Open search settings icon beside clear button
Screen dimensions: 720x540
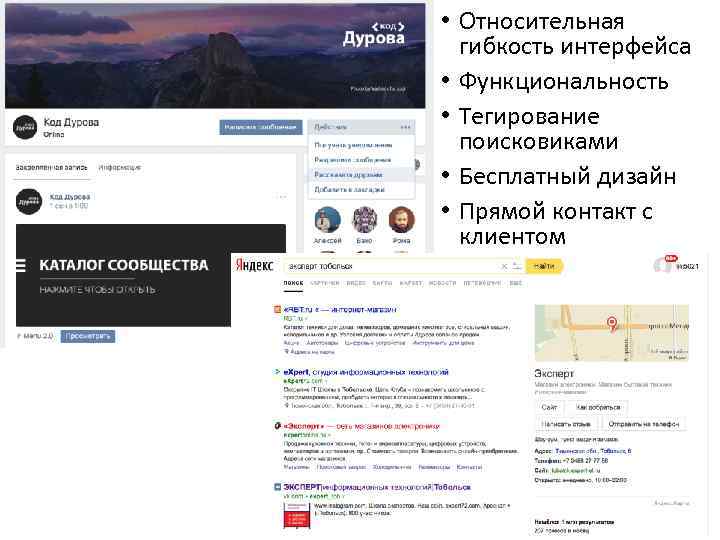click(x=517, y=266)
